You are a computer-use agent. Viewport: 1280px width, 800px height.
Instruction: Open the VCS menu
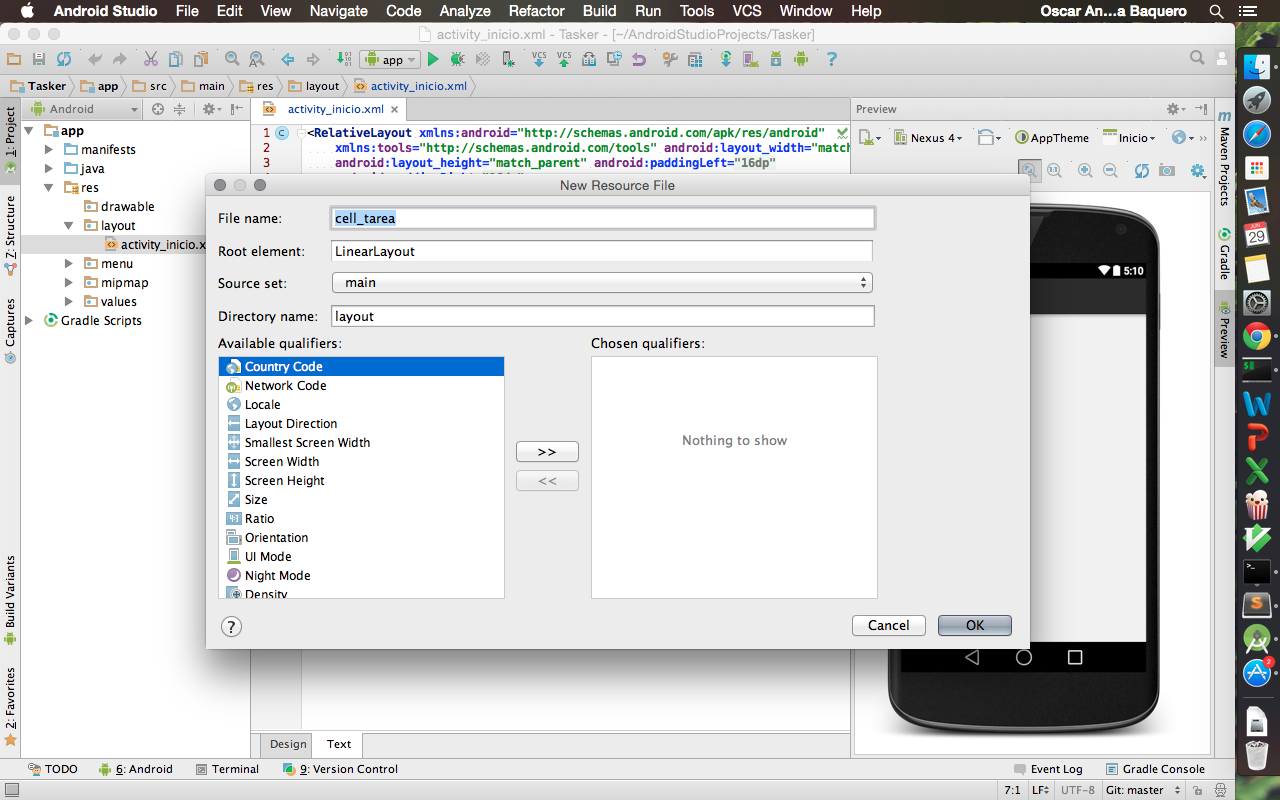coord(747,11)
